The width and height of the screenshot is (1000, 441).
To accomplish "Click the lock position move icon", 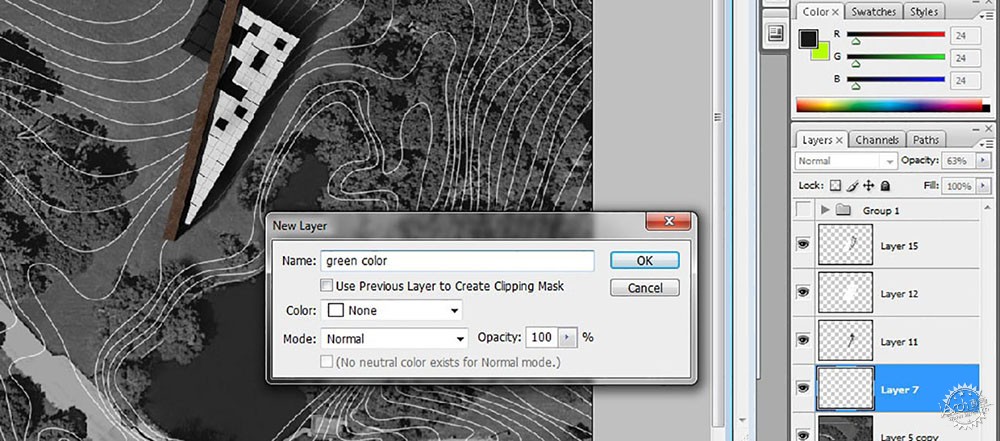I will click(868, 186).
